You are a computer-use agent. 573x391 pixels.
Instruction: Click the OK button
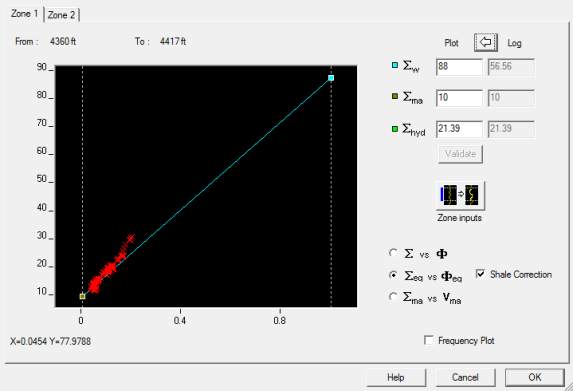tap(535, 377)
